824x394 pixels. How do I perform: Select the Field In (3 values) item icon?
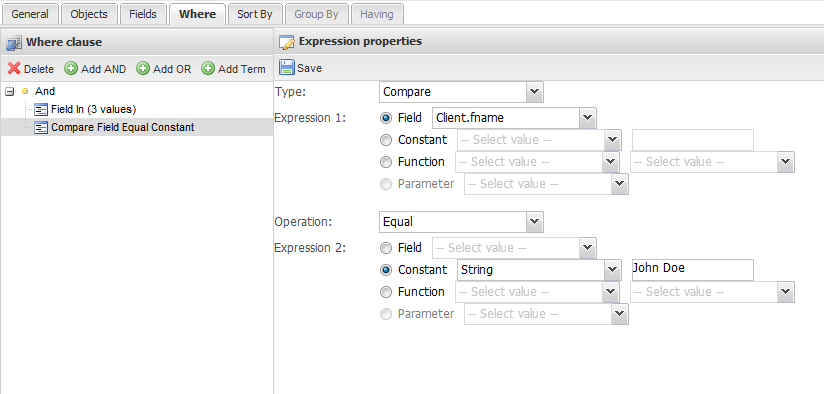[40, 109]
